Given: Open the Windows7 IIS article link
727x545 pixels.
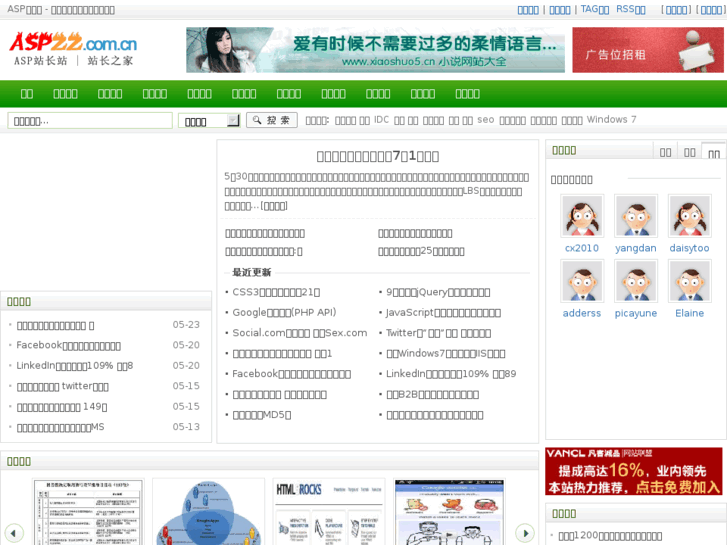Looking at the screenshot, I should [446, 353].
